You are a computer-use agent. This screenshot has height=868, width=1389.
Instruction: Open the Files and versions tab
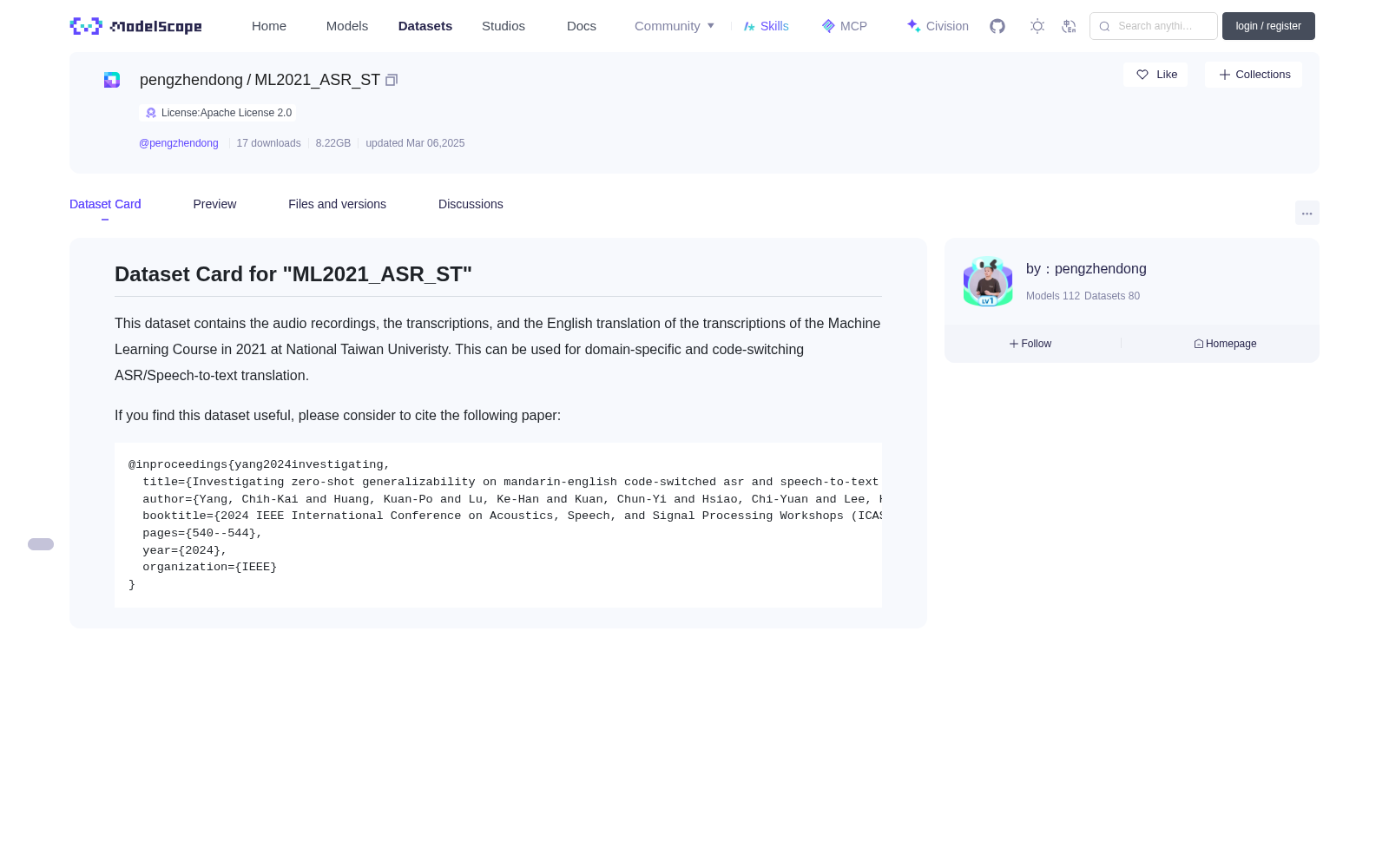click(x=337, y=204)
